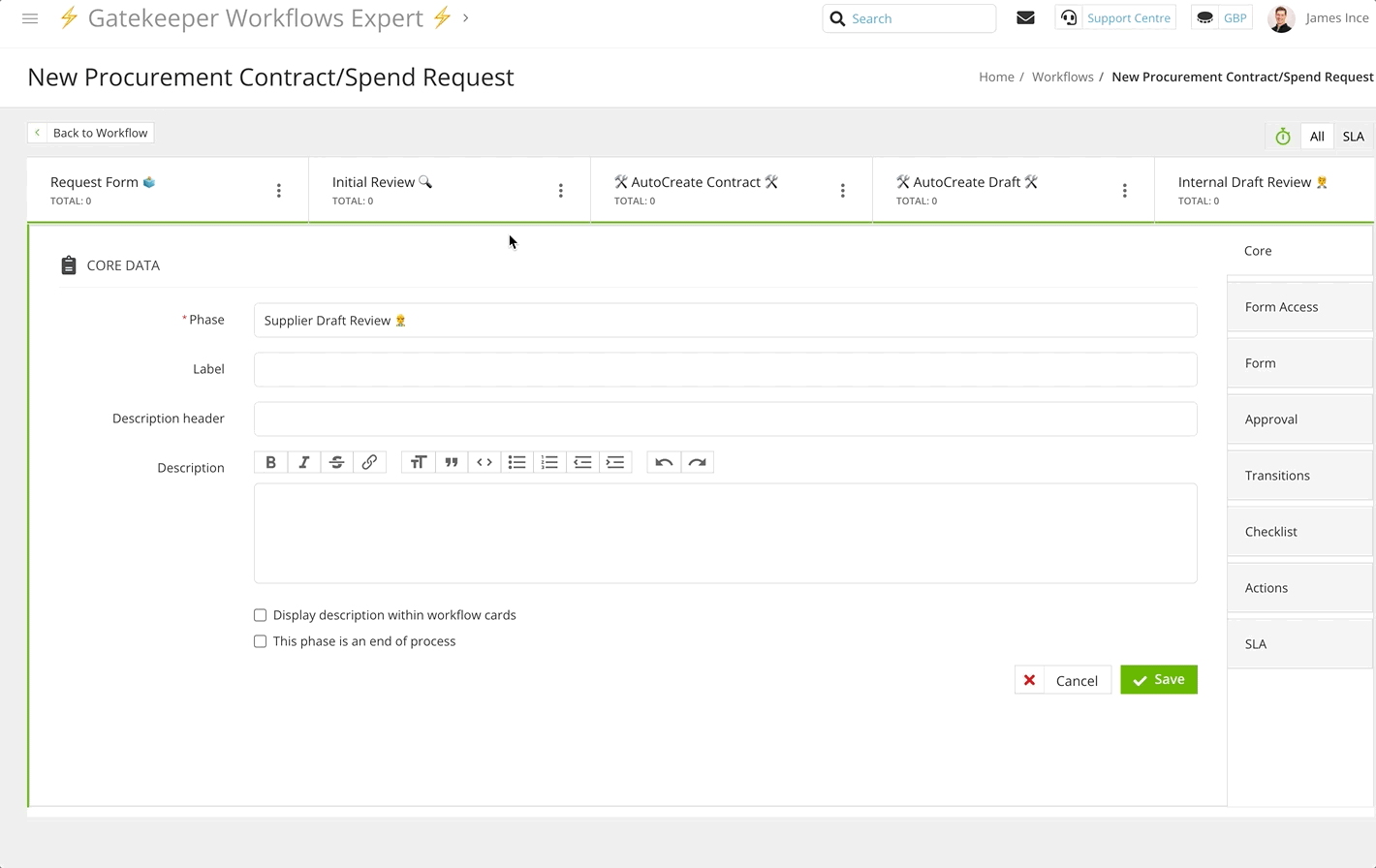Create a bulleted list in description
Image resolution: width=1376 pixels, height=868 pixels.
coord(516,462)
